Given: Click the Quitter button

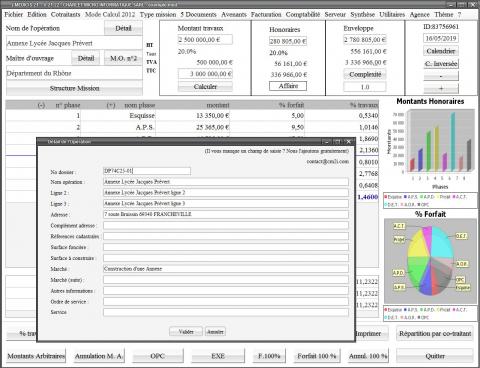Looking at the screenshot, I should (435, 356).
